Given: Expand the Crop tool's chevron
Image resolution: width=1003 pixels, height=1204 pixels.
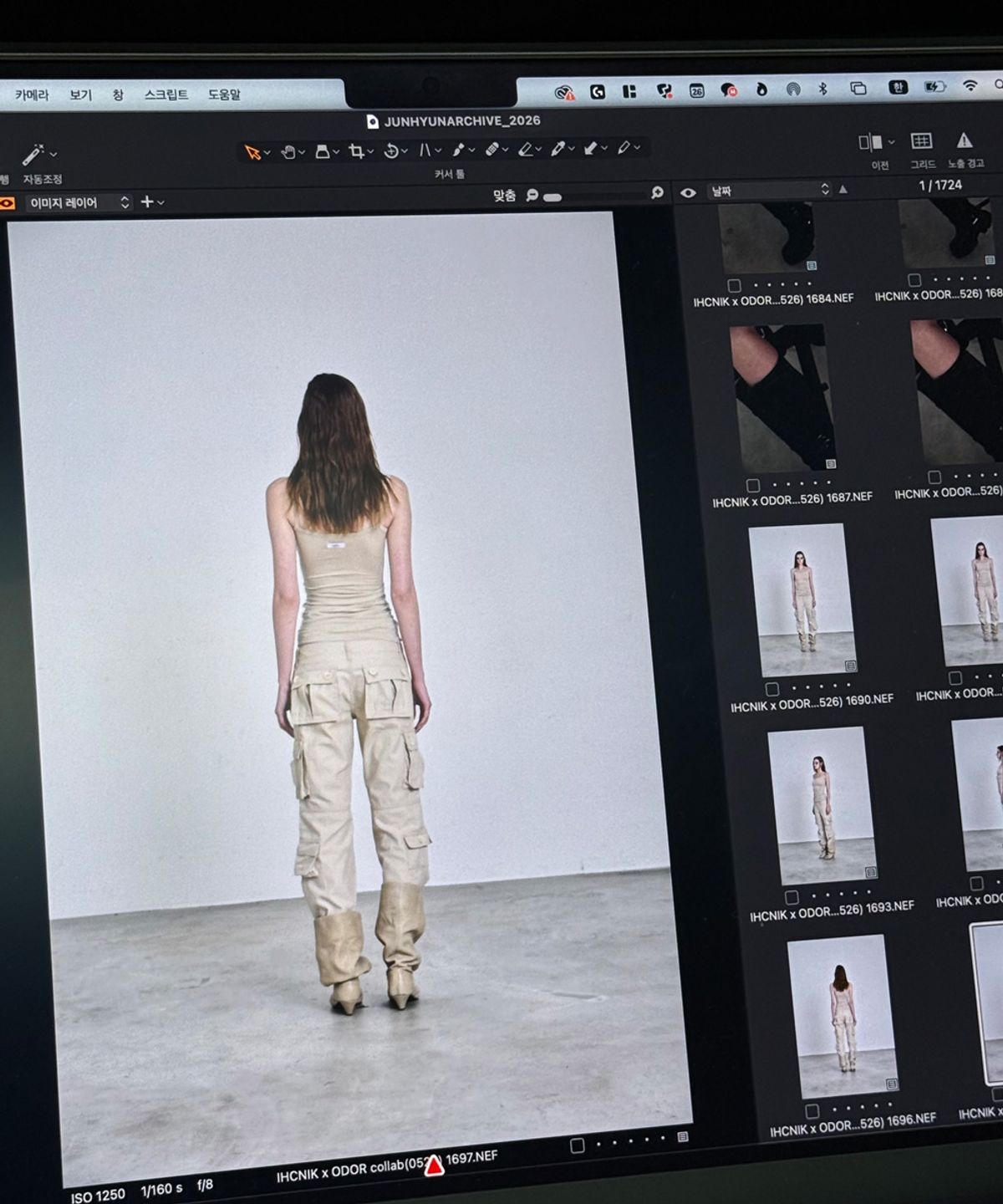Looking at the screenshot, I should pyautogui.click(x=370, y=151).
